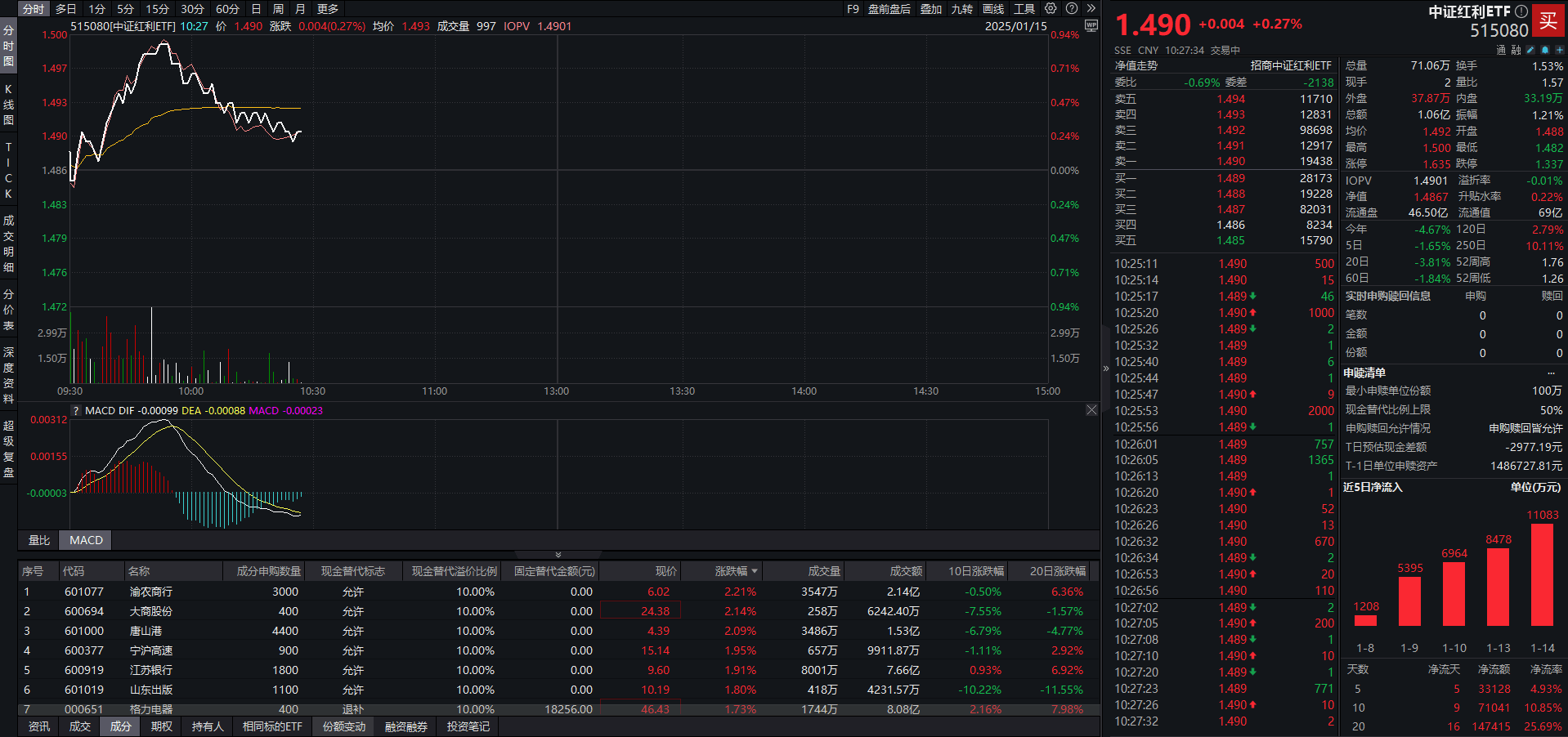
Task: Sort by the 涨跌幅 column dropdown arrow
Action: pos(754,572)
